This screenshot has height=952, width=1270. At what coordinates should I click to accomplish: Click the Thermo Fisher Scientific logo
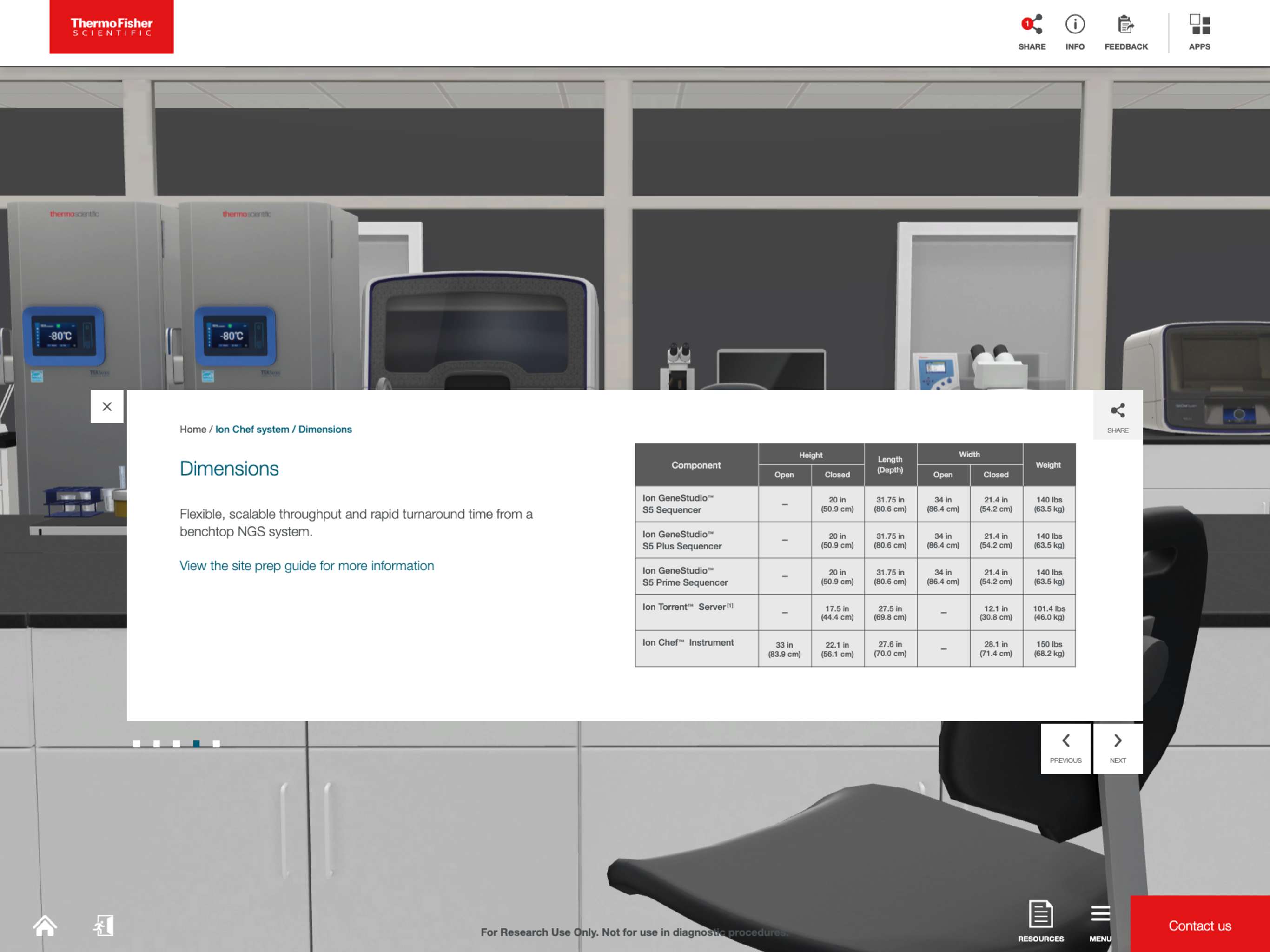coord(112,26)
